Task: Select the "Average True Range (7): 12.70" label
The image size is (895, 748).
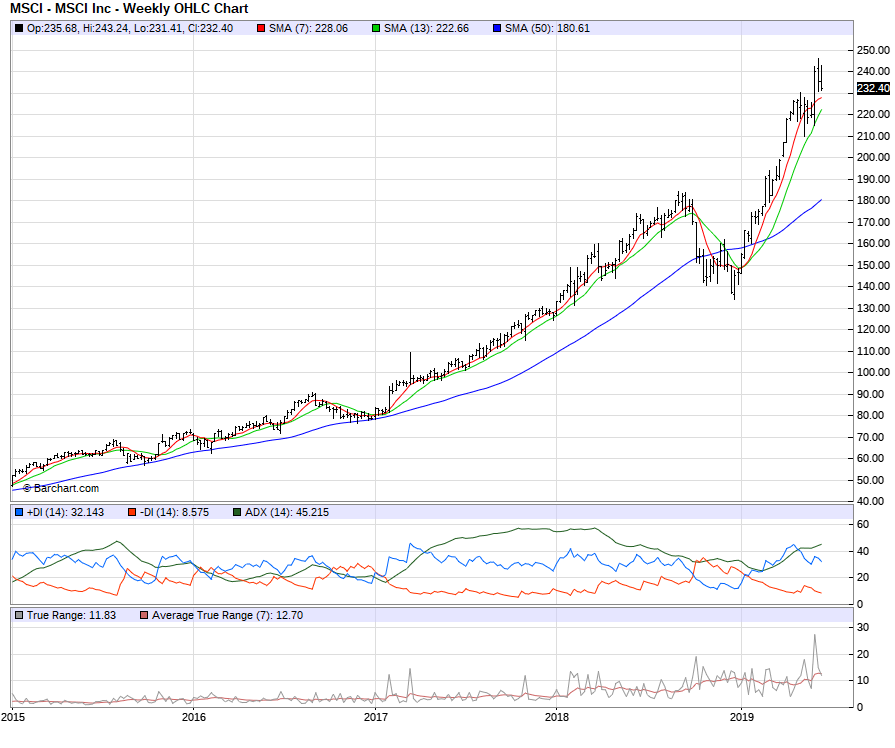Action: 228,615
